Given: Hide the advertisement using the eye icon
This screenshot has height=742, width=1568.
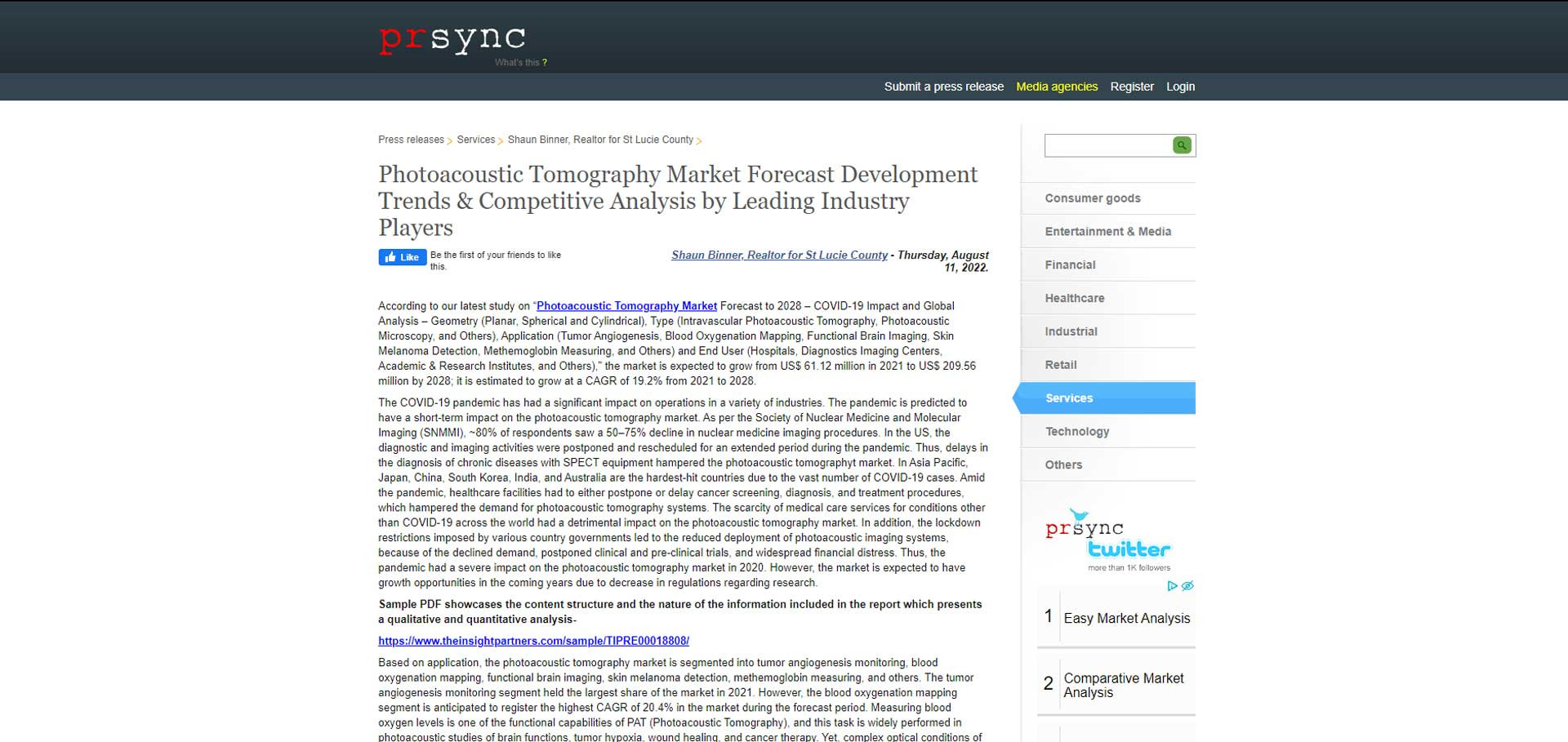Looking at the screenshot, I should coord(1187,585).
